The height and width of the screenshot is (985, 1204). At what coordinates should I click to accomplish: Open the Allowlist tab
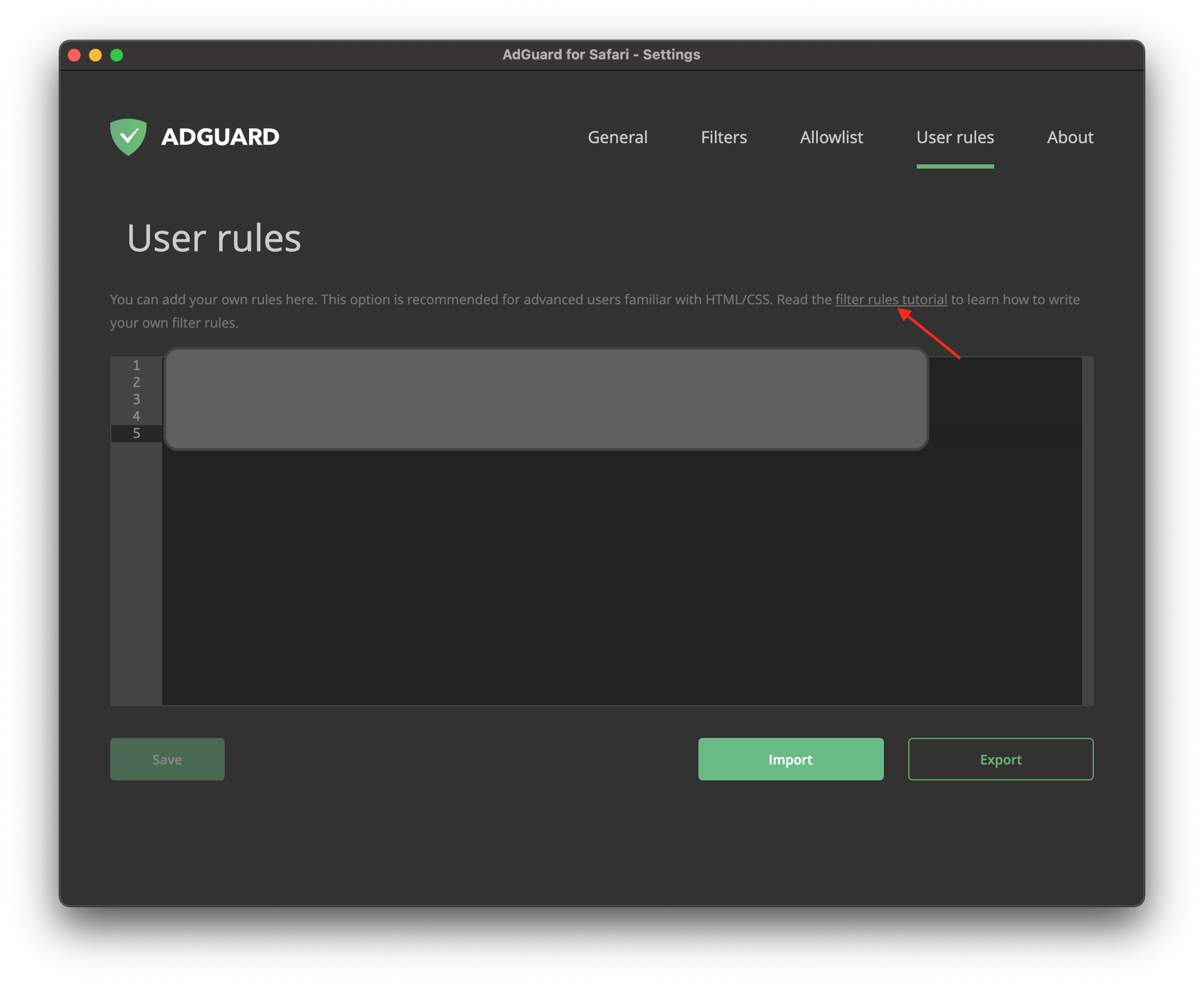[x=831, y=137]
